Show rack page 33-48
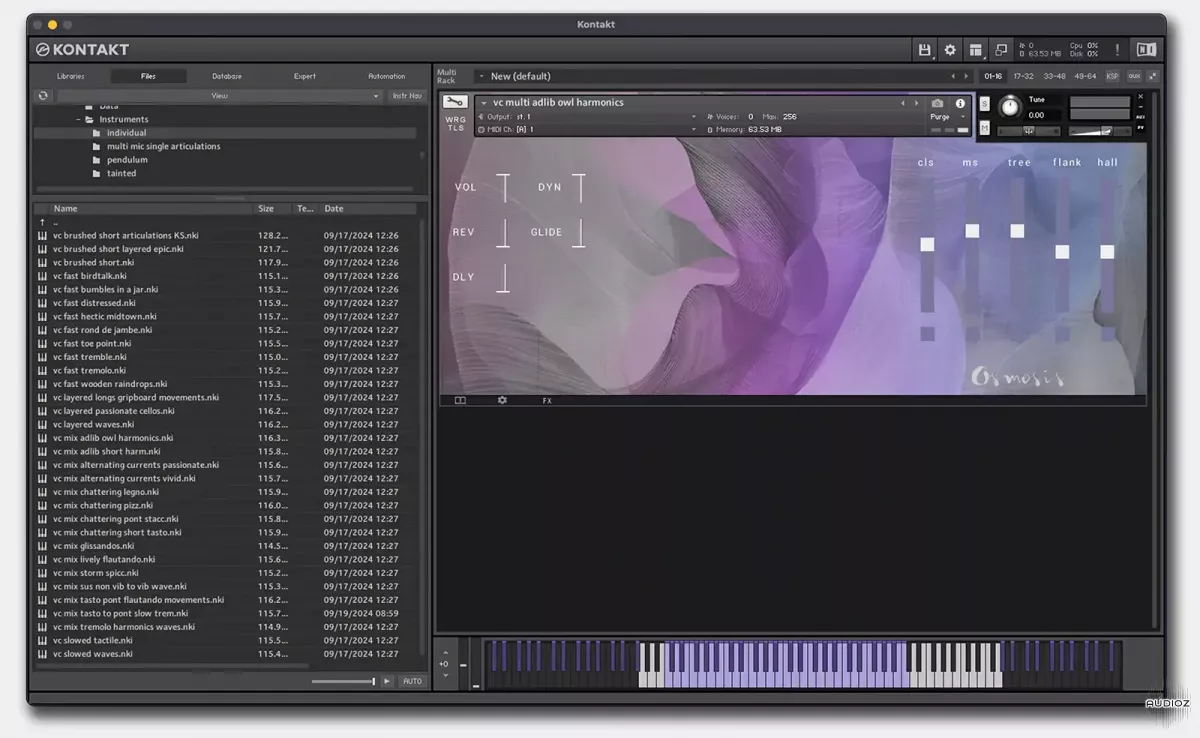Screen dimensions: 1200x738 [x=1055, y=76]
